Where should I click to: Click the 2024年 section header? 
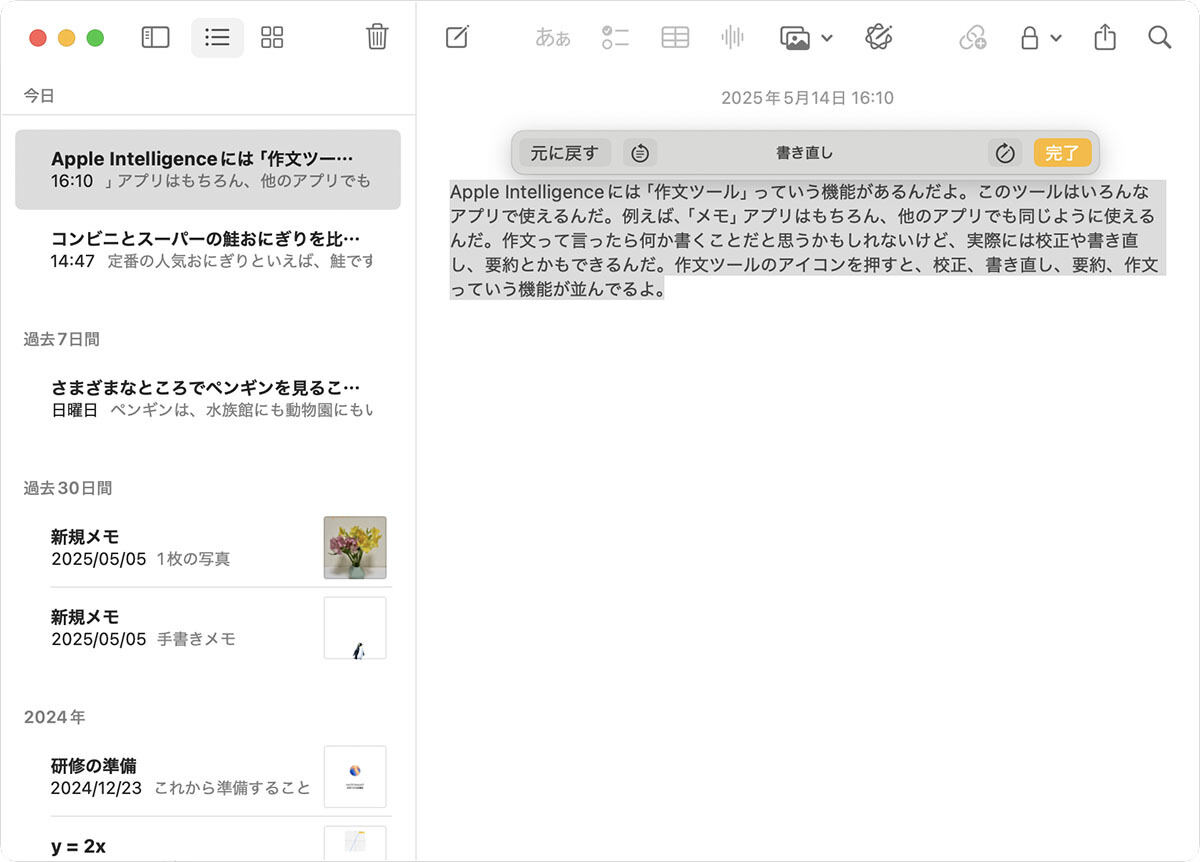[55, 717]
